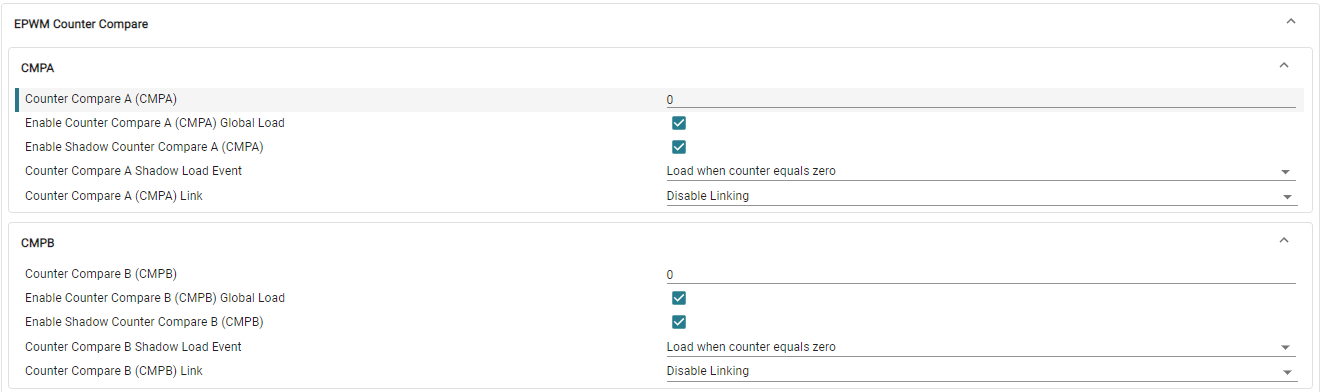Image resolution: width=1320 pixels, height=392 pixels.
Task: Toggle Enable Shadow Counter Compare B checkbox
Action: pos(679,322)
